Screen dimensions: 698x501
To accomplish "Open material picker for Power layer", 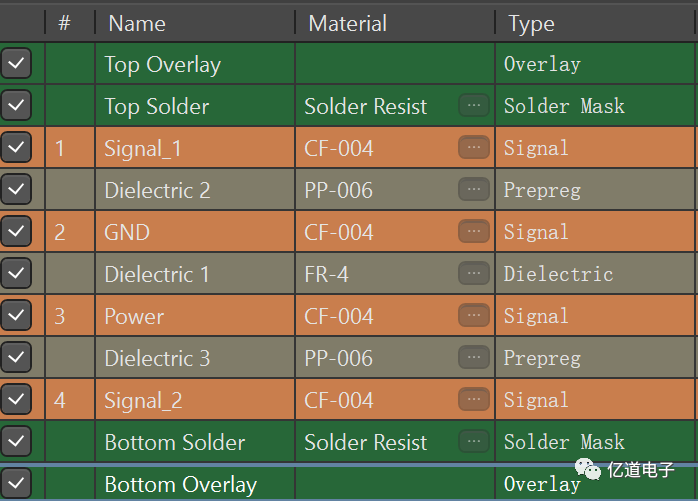I will [474, 315].
